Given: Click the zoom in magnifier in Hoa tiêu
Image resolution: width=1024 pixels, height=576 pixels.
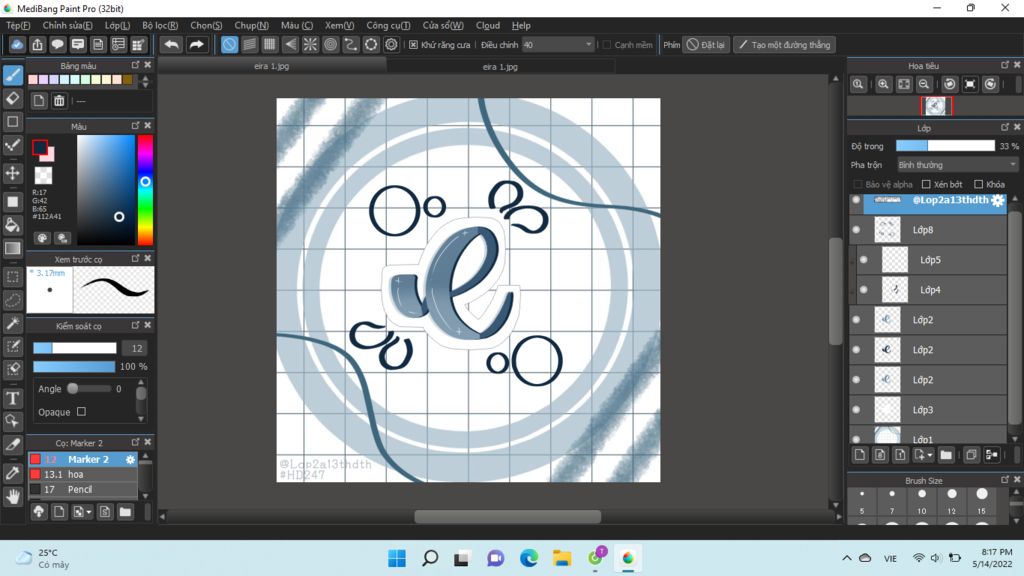Looking at the screenshot, I should click(883, 84).
